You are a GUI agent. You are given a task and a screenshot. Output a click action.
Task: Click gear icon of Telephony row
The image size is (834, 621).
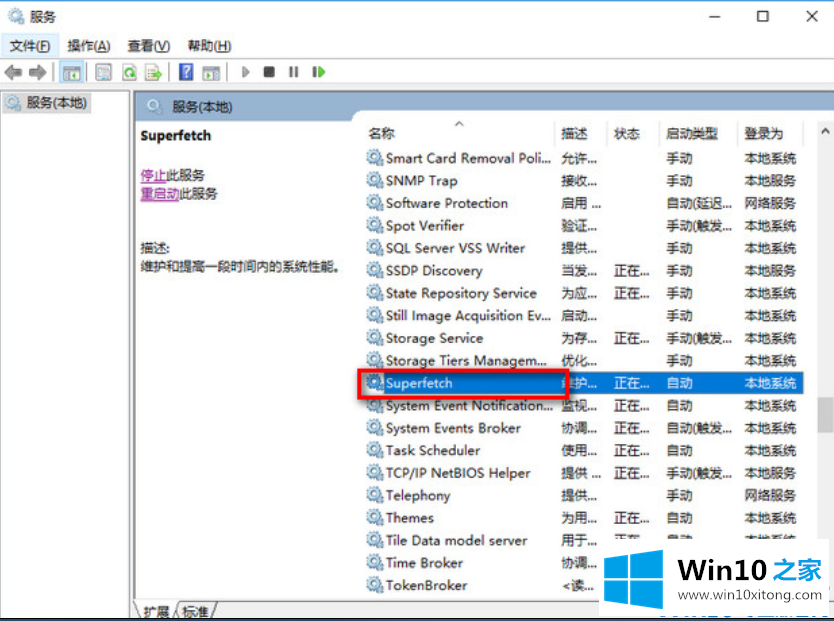click(x=374, y=495)
